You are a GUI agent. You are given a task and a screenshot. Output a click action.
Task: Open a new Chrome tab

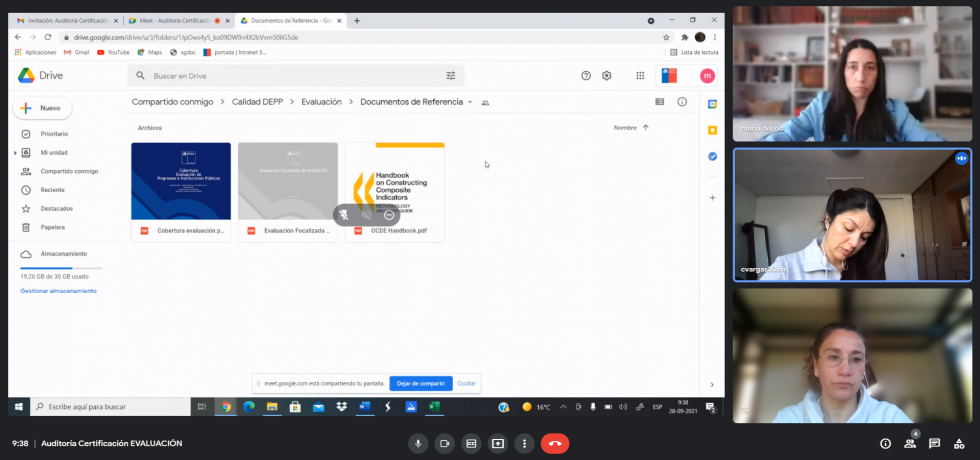click(357, 21)
